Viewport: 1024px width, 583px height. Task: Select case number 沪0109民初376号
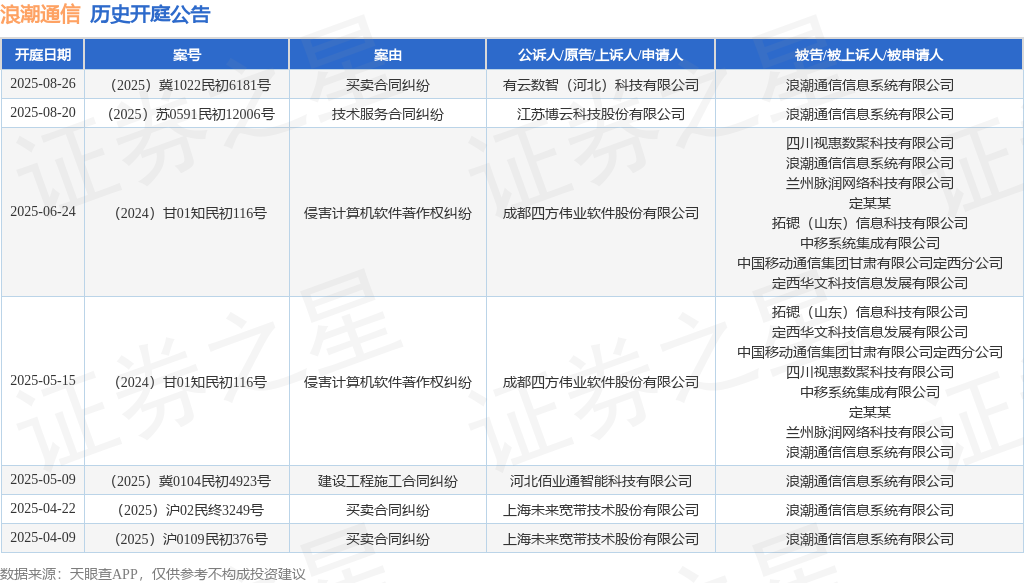[x=187, y=539]
